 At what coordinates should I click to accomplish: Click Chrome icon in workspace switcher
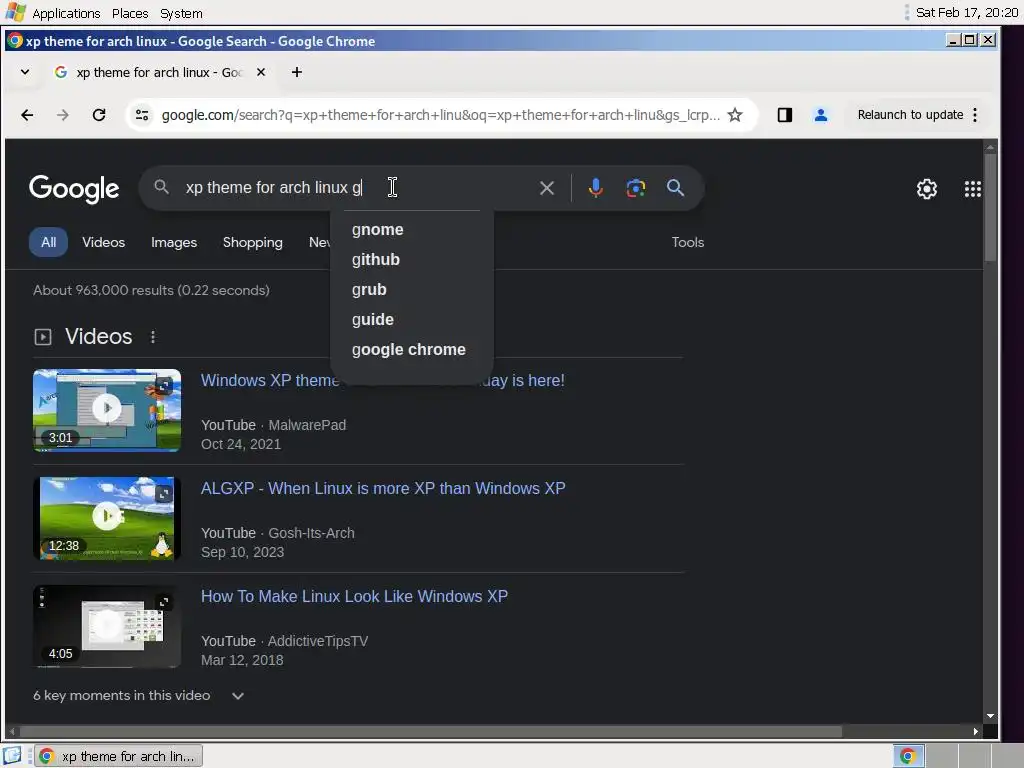[x=908, y=756]
